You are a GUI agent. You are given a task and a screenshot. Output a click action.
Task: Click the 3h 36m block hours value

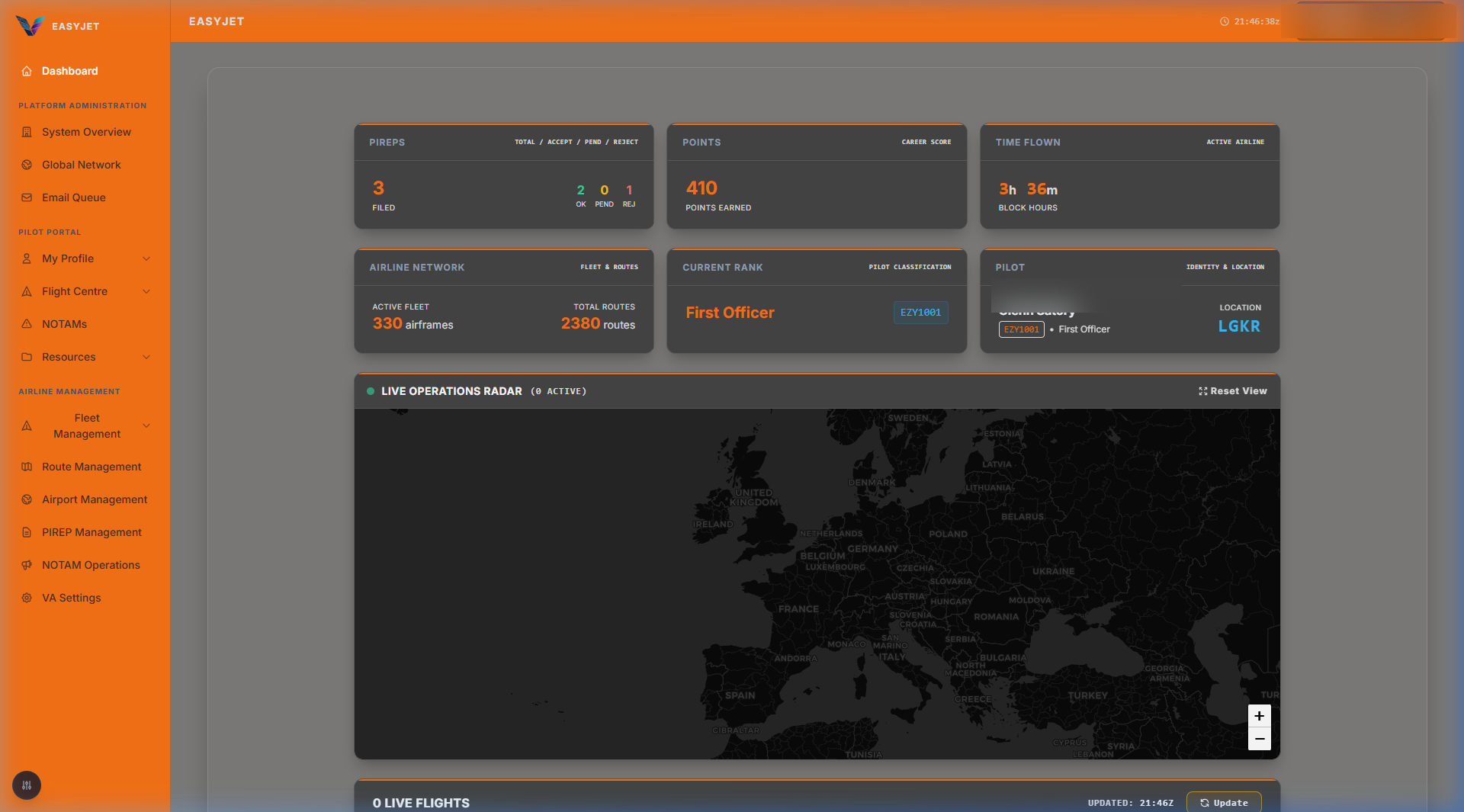point(1028,189)
